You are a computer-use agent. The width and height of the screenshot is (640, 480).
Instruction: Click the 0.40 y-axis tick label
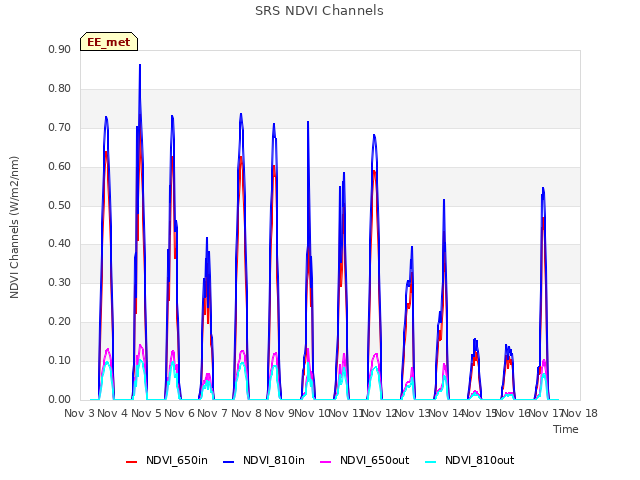click(x=60, y=244)
